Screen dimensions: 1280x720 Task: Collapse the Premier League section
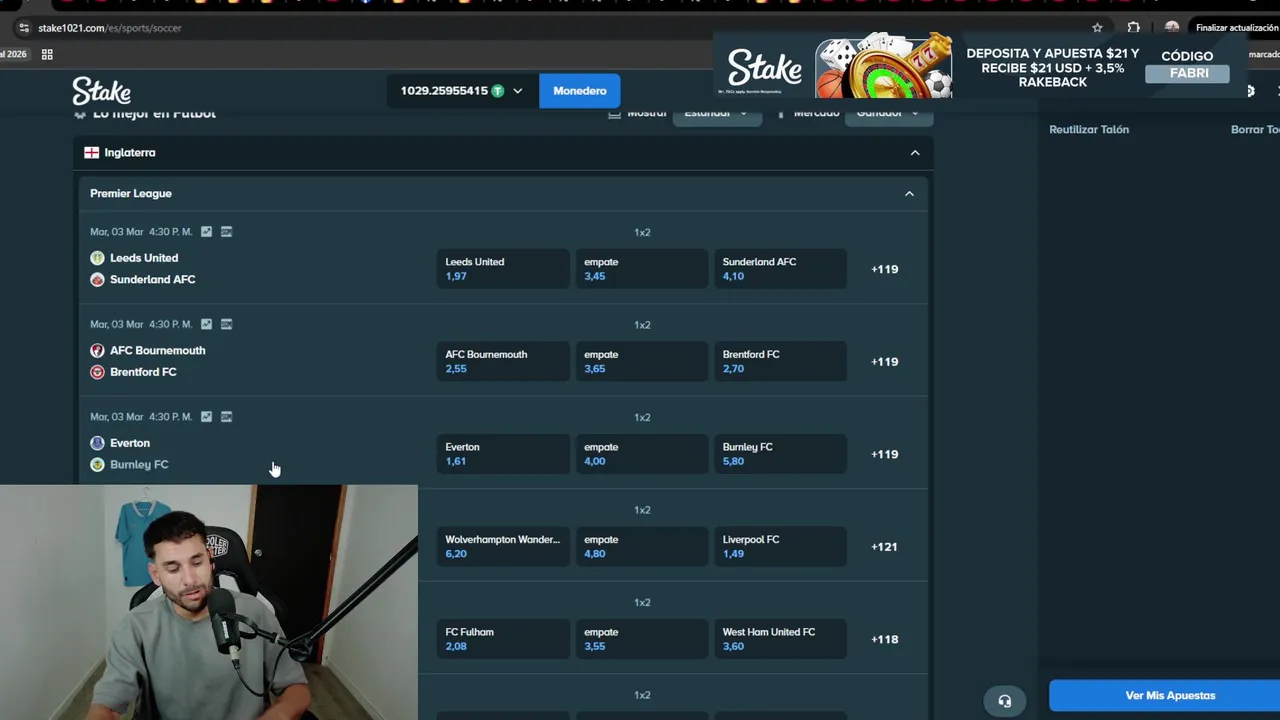(909, 194)
